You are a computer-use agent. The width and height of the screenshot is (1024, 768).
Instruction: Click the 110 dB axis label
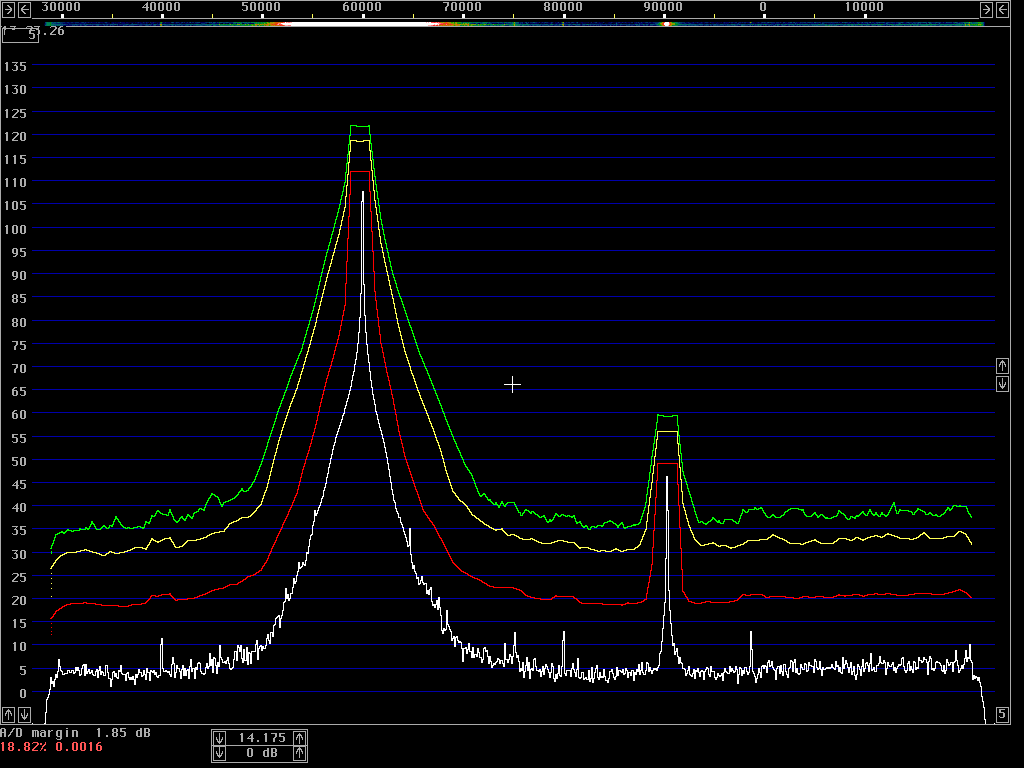(x=15, y=183)
